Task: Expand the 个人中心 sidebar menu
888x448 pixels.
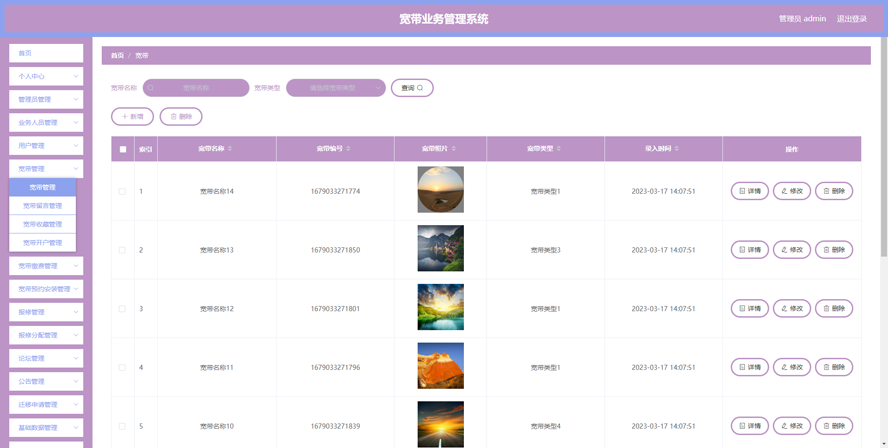Action: [46, 76]
